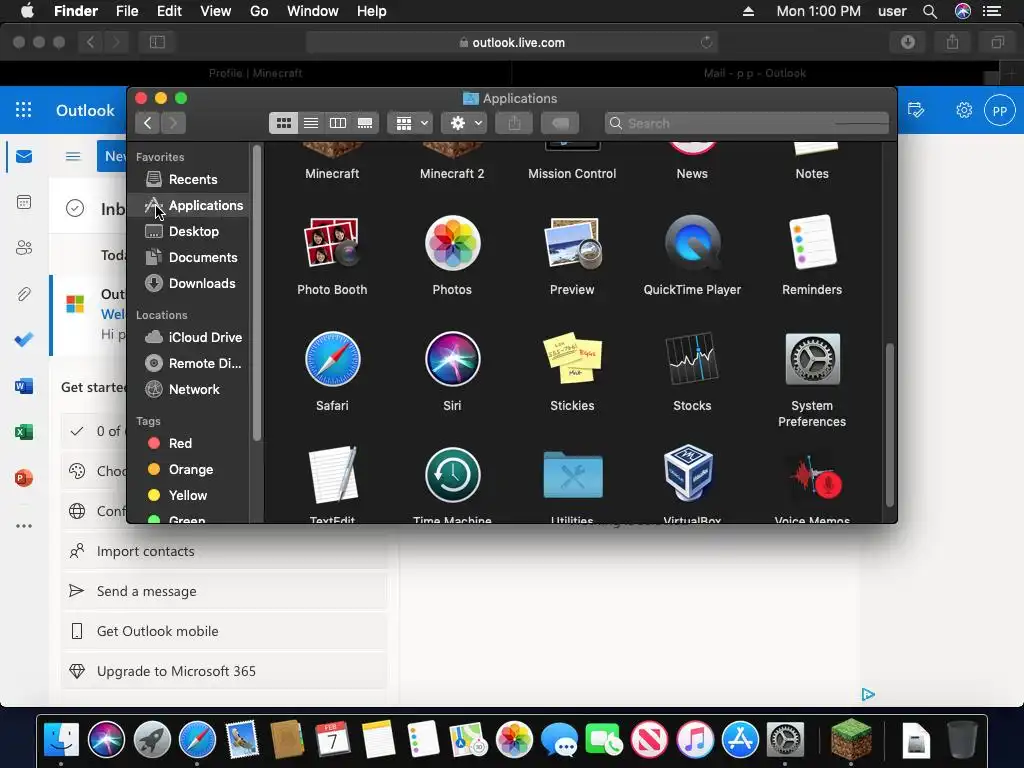Viewport: 1024px width, 768px height.
Task: Select the Yellow tag in the sidebar
Action: 189,496
